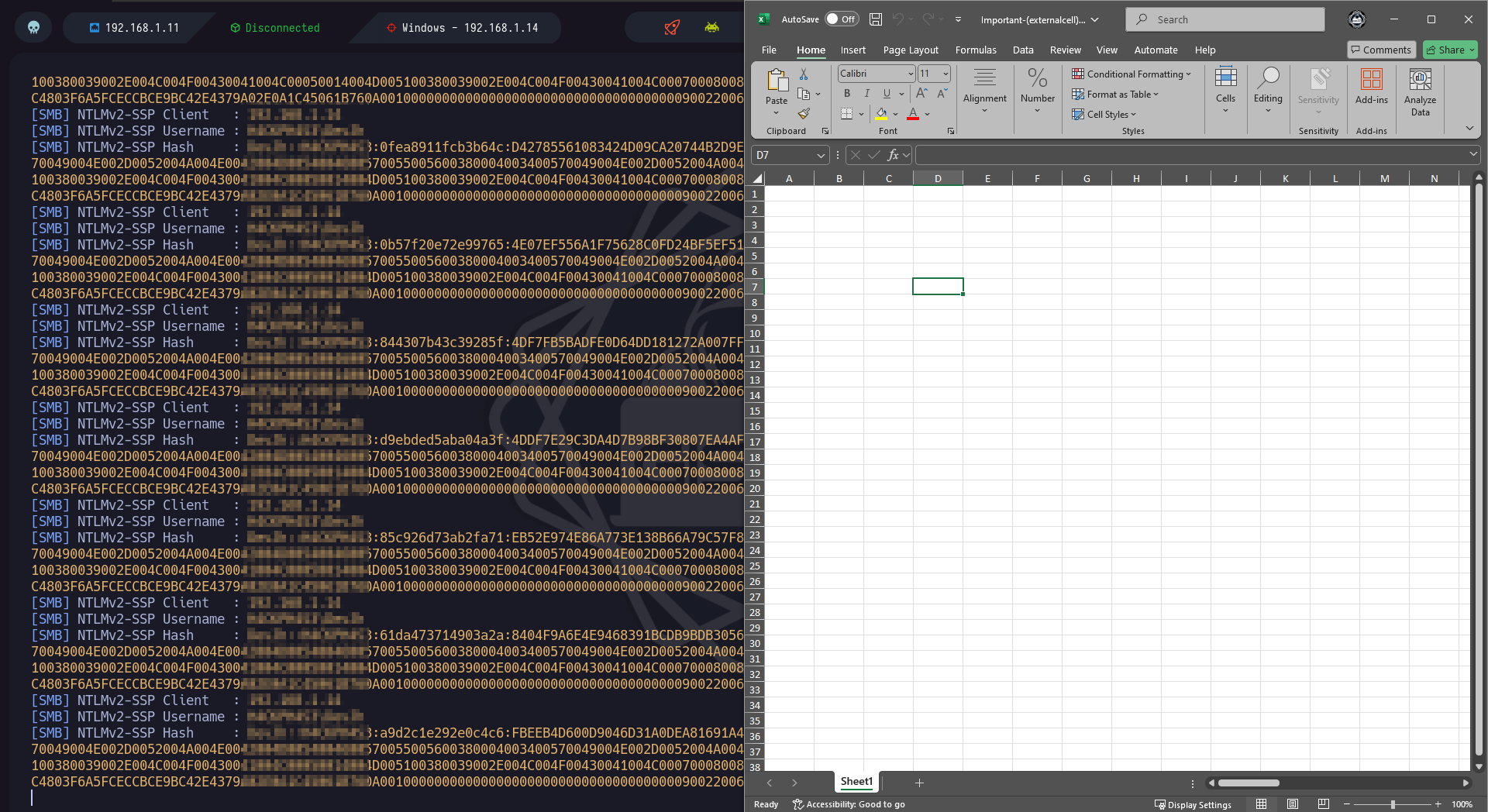Click the zoom slider handle

click(1393, 804)
